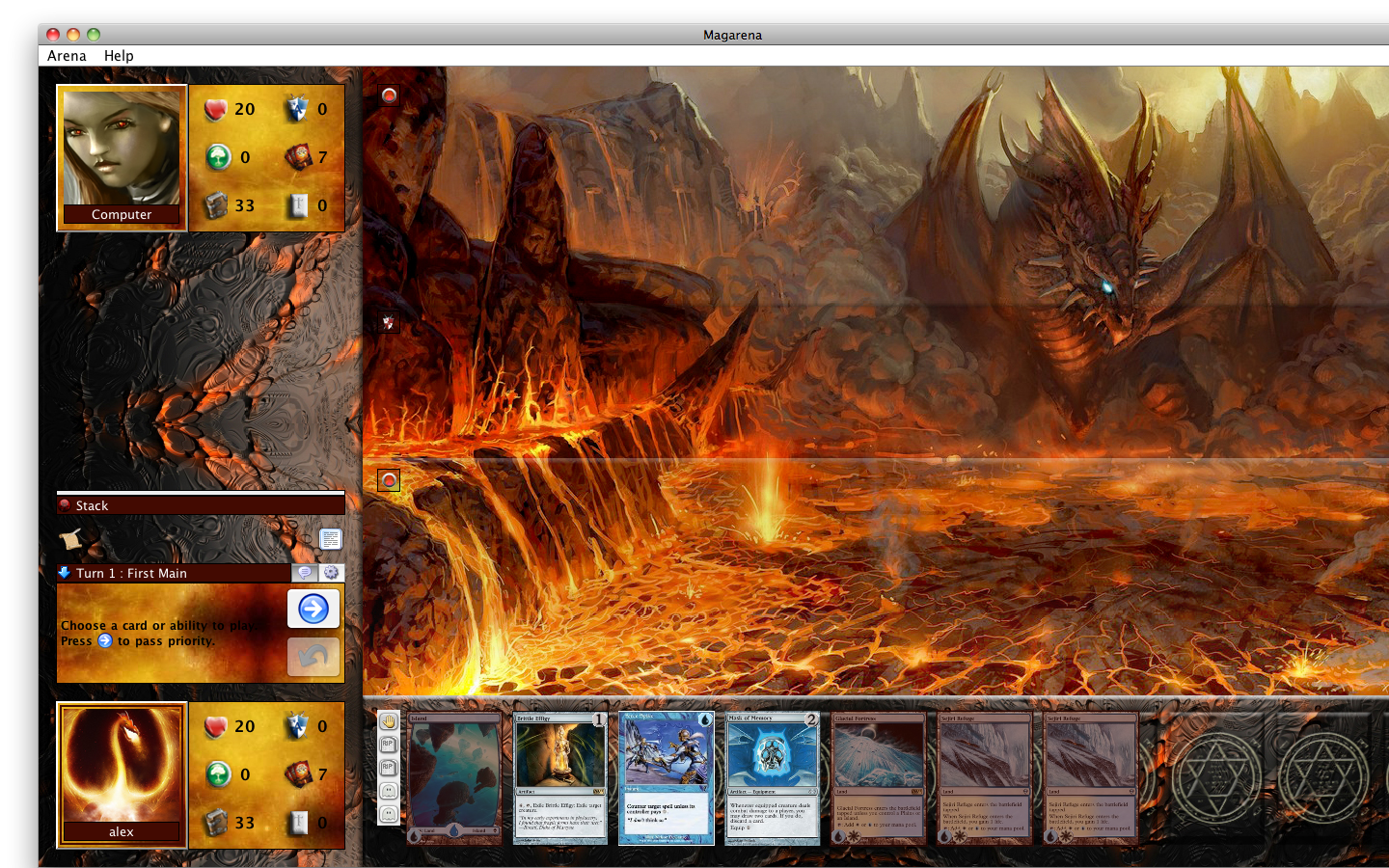The height and width of the screenshot is (868, 1389).
Task: Click Computer's green tree icon
Action: pyautogui.click(x=219, y=156)
